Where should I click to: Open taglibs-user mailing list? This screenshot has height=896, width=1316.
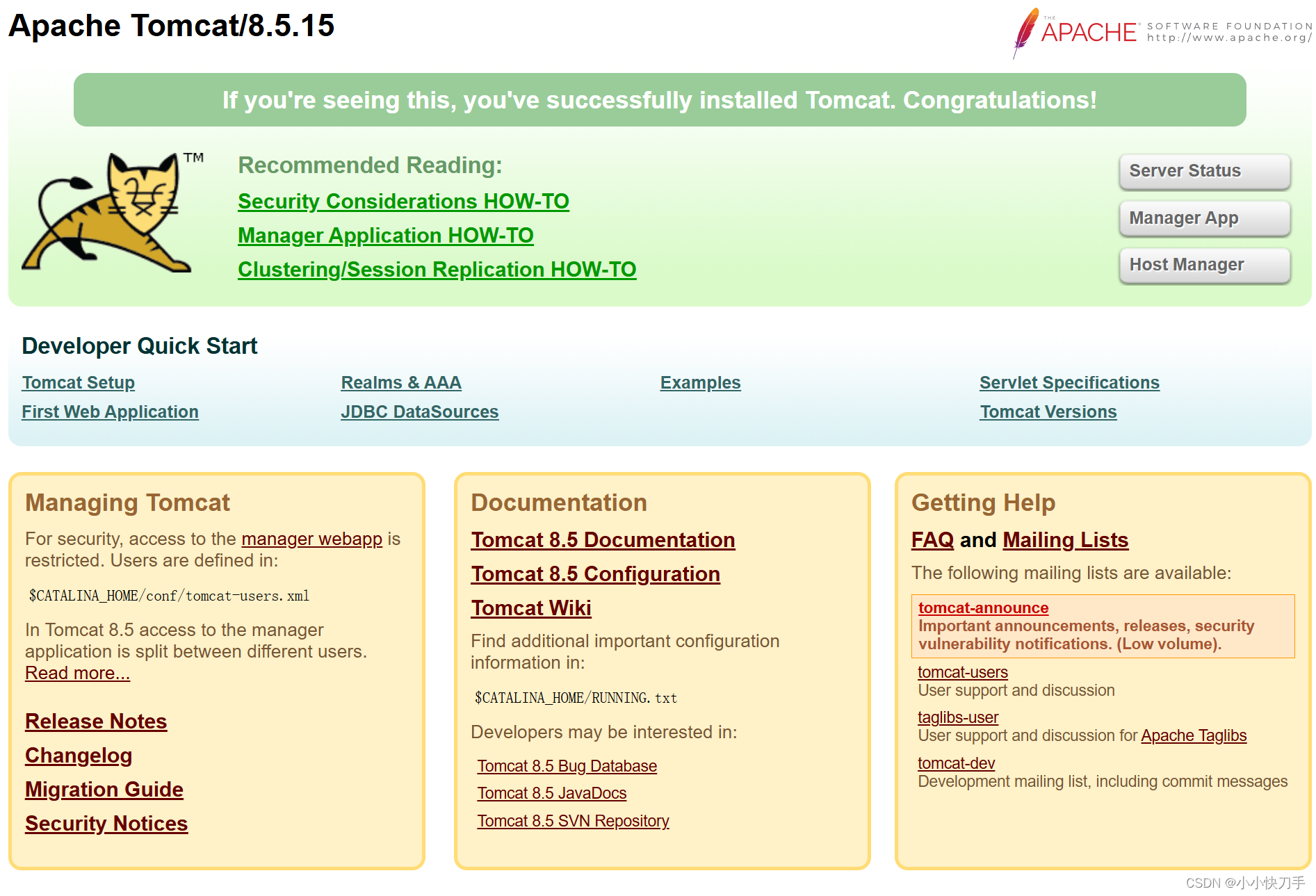click(x=958, y=717)
